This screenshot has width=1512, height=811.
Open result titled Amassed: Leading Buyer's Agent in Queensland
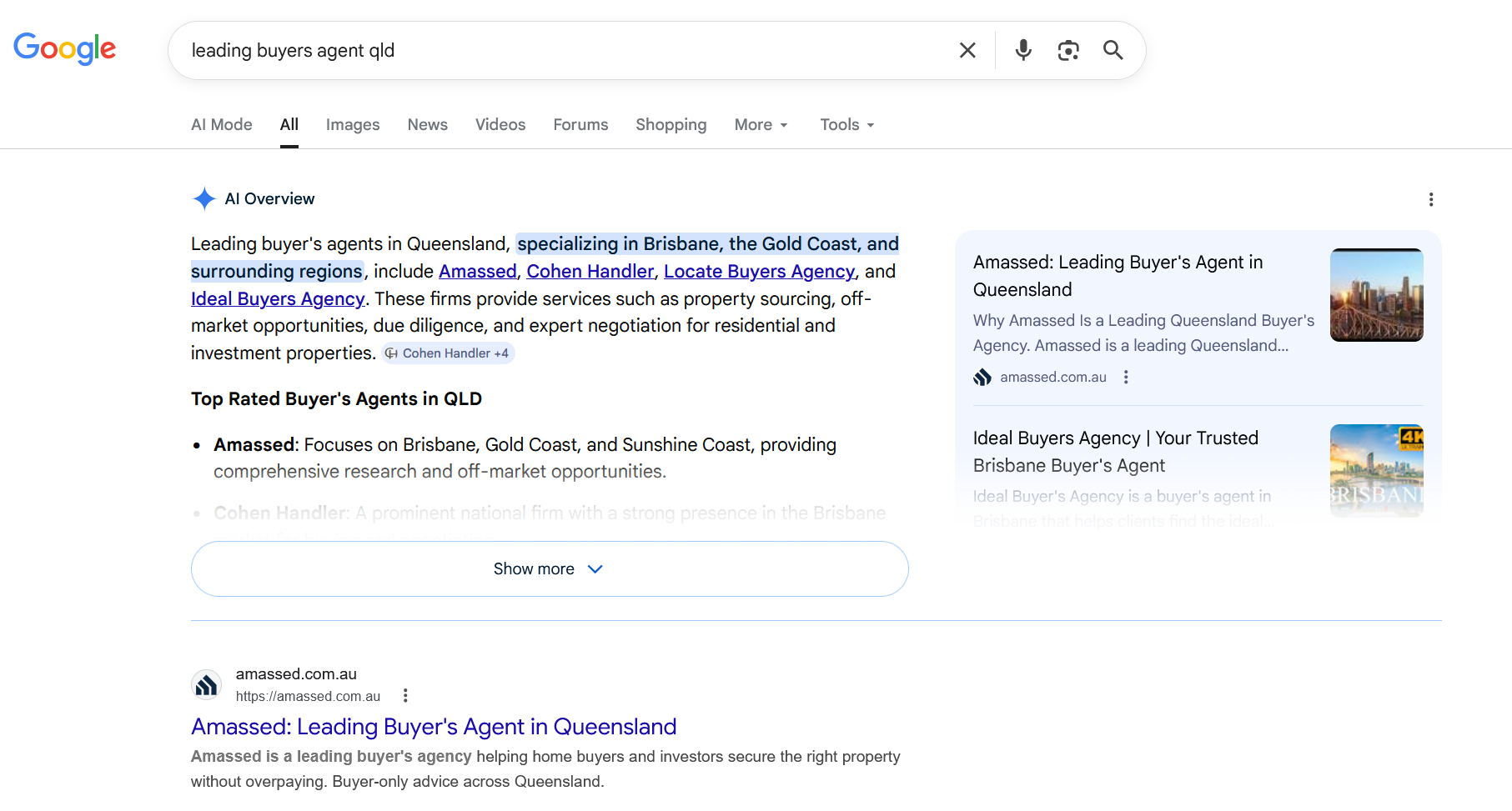(434, 727)
